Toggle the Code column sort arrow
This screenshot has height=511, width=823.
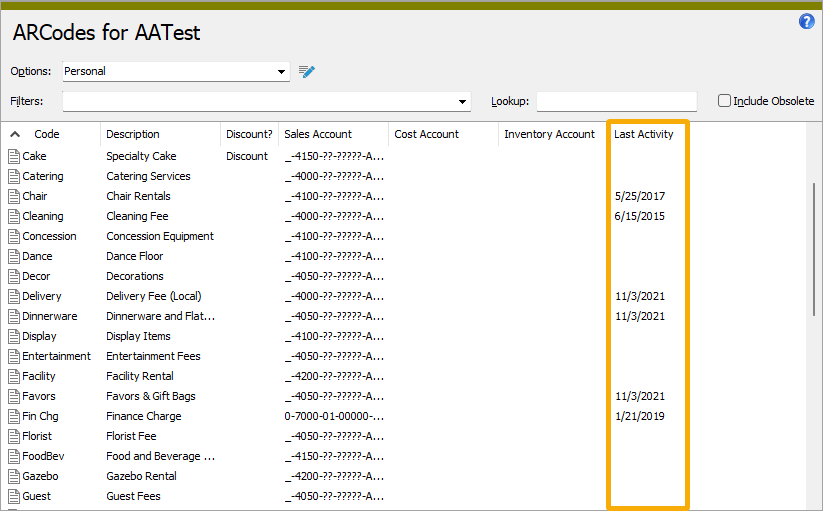pyautogui.click(x=15, y=134)
